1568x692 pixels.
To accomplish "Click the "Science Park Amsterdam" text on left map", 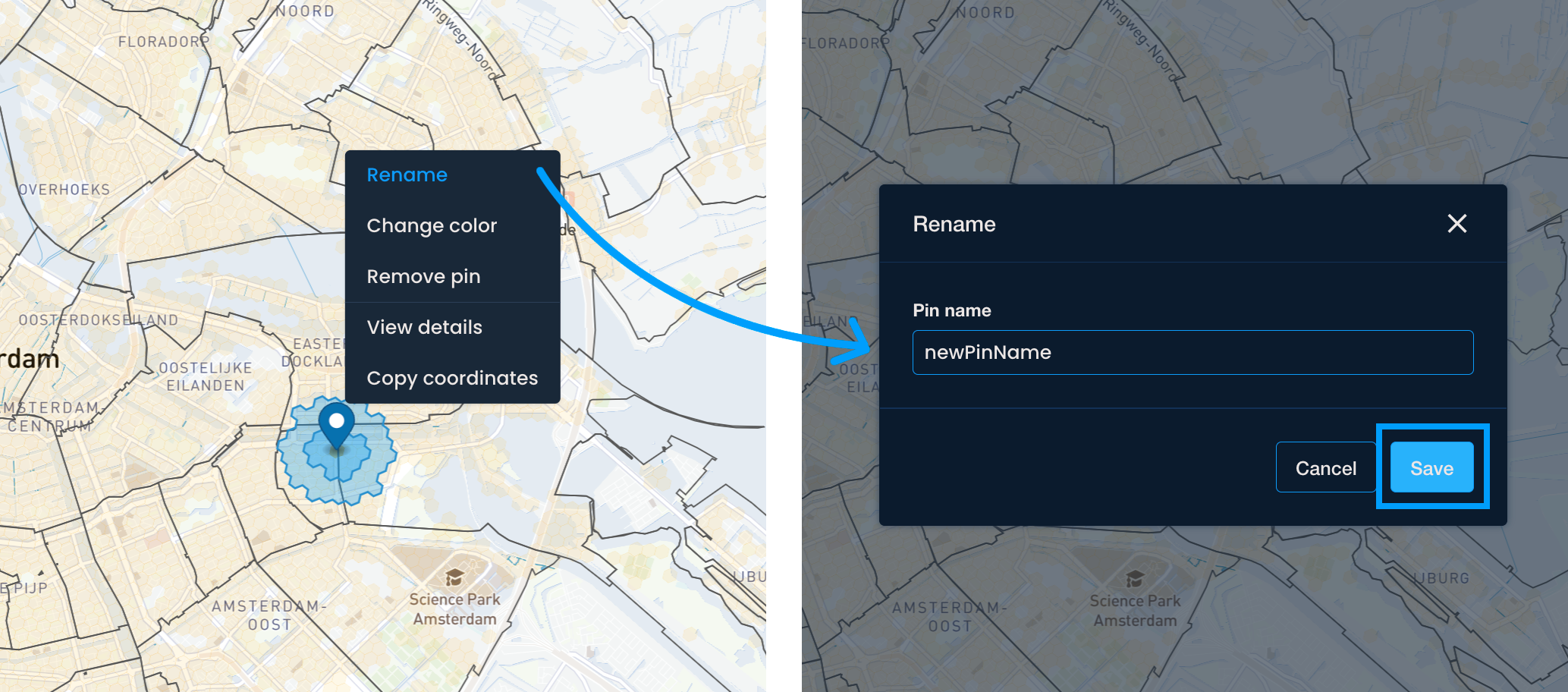I will point(455,609).
